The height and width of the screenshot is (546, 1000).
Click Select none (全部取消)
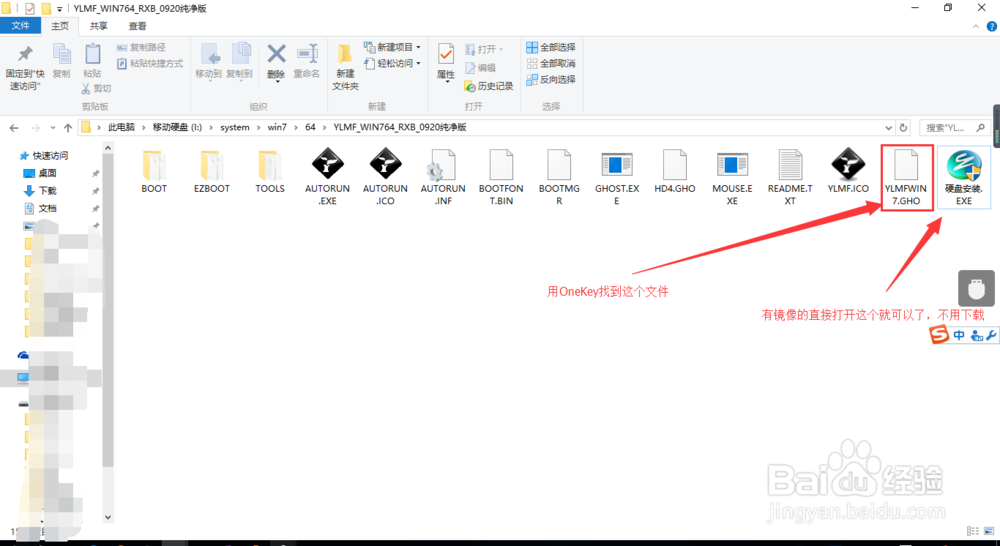551,63
